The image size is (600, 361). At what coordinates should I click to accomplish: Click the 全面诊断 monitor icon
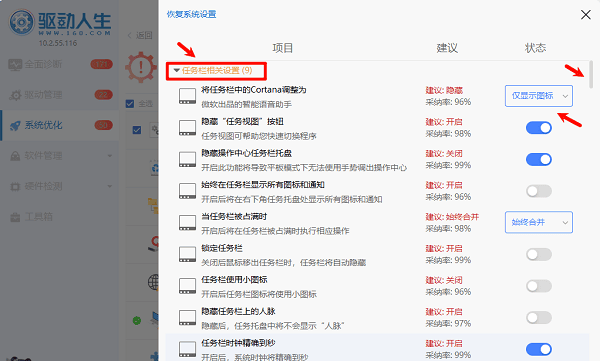coord(15,64)
